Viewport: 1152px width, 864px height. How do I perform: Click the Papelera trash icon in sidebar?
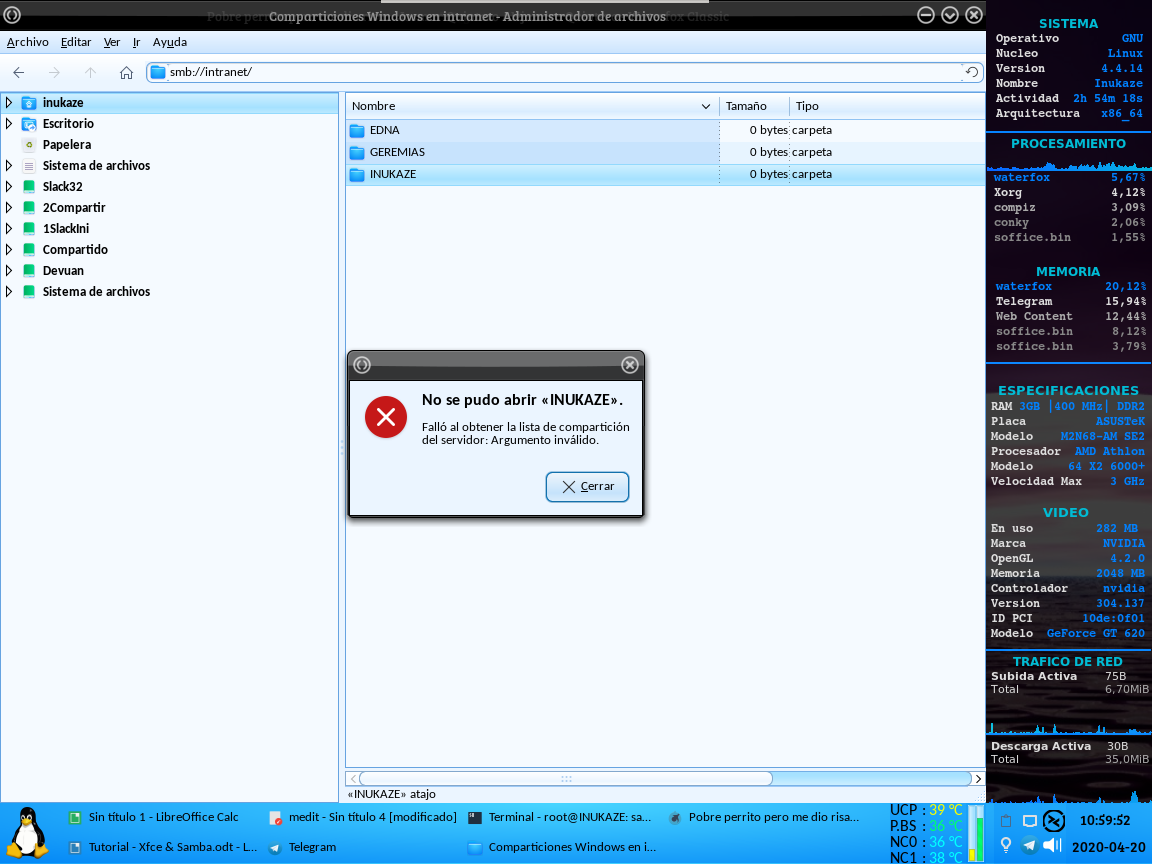[29, 145]
